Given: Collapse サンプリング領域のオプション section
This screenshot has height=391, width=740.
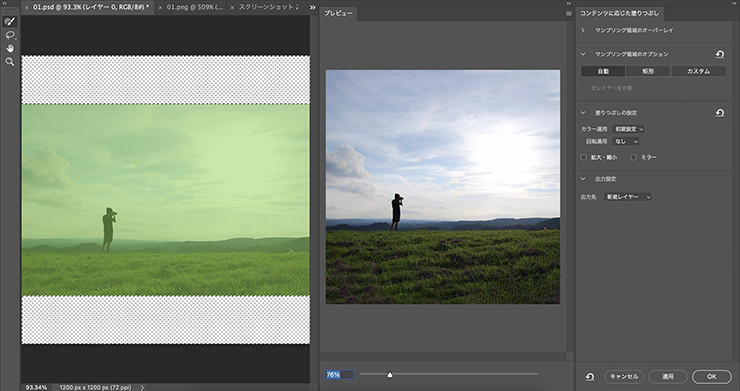Looking at the screenshot, I should click(583, 54).
